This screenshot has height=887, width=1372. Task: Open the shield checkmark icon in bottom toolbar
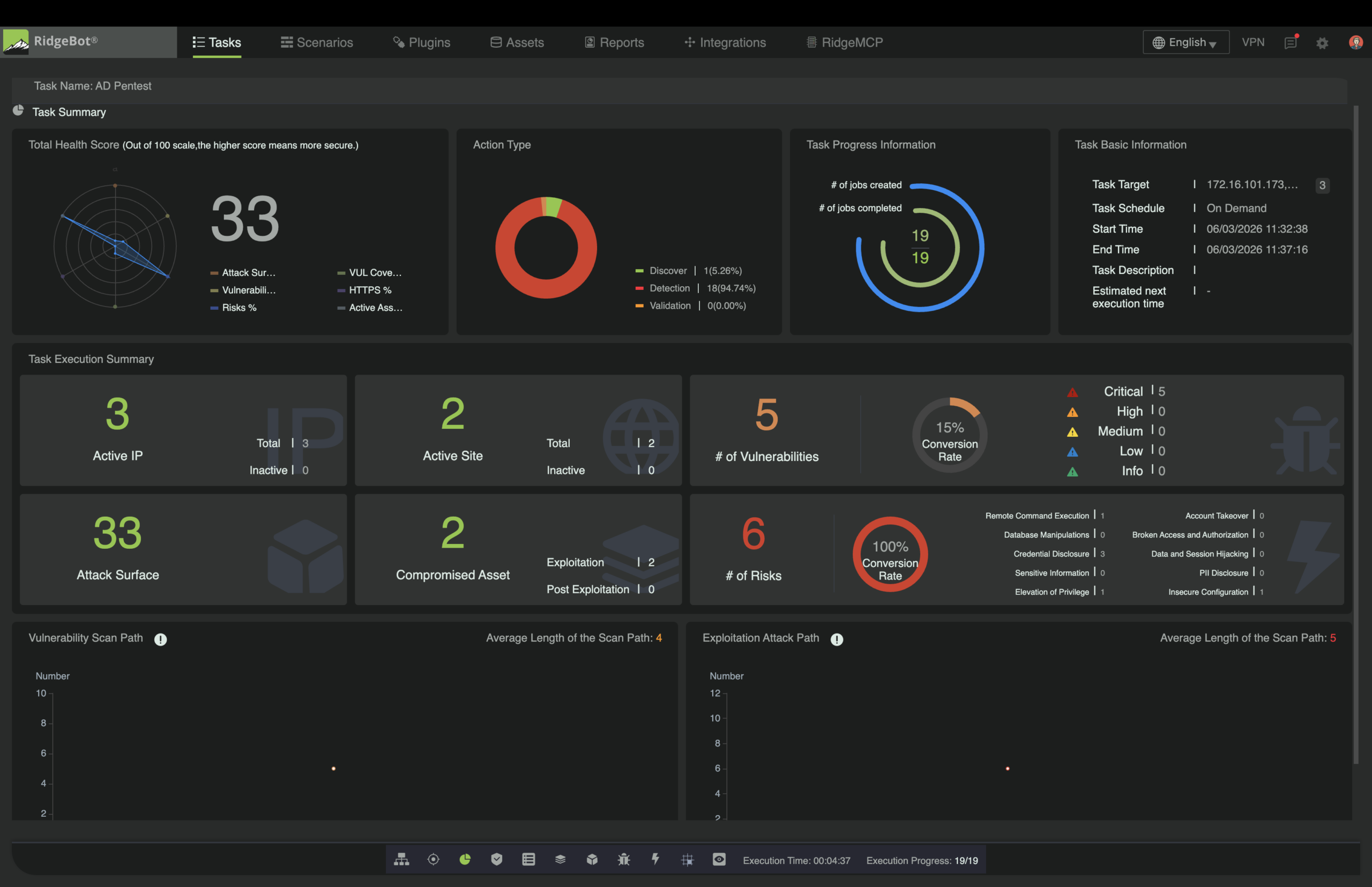(496, 859)
